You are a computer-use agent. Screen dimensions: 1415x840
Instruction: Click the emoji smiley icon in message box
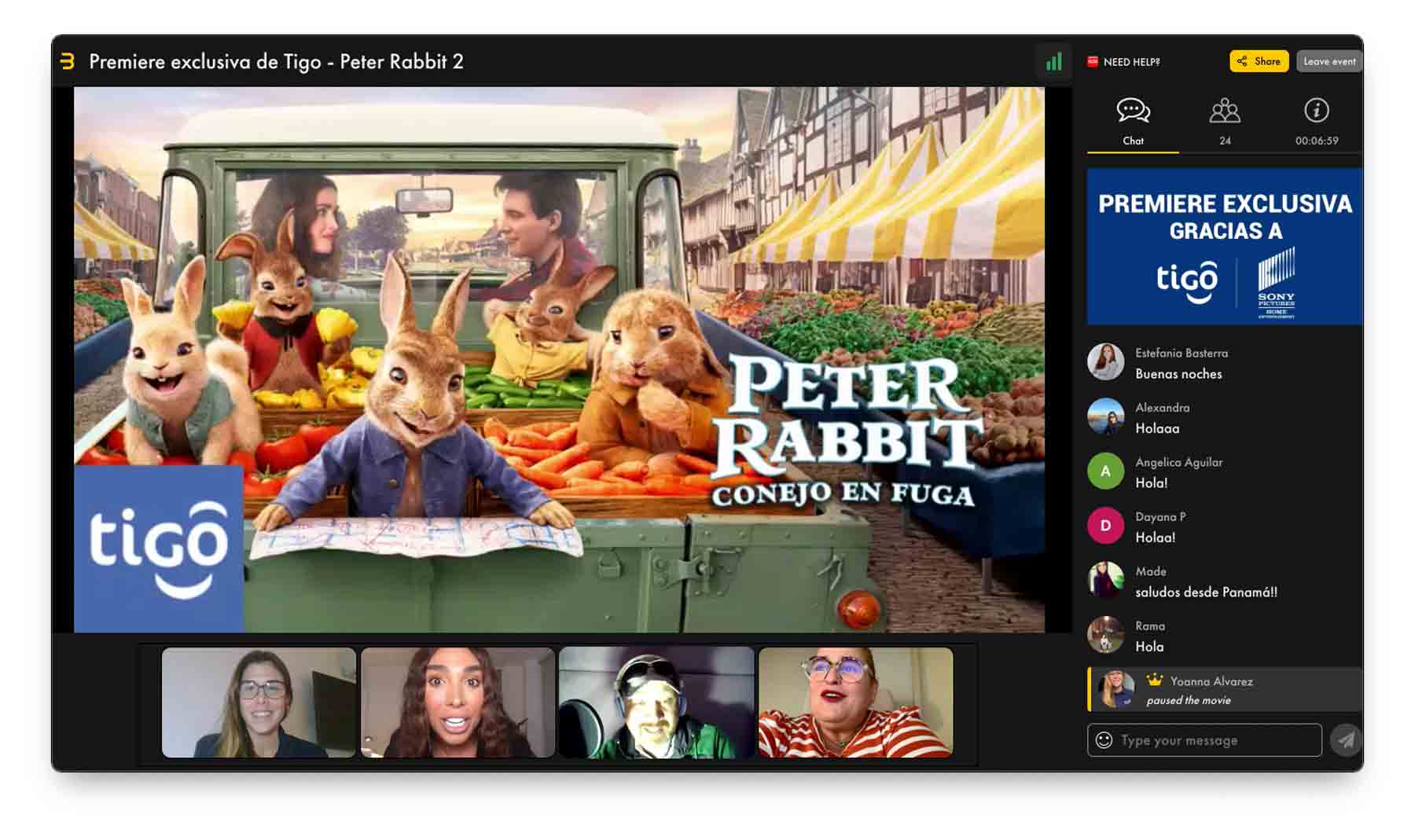pyautogui.click(x=1104, y=740)
